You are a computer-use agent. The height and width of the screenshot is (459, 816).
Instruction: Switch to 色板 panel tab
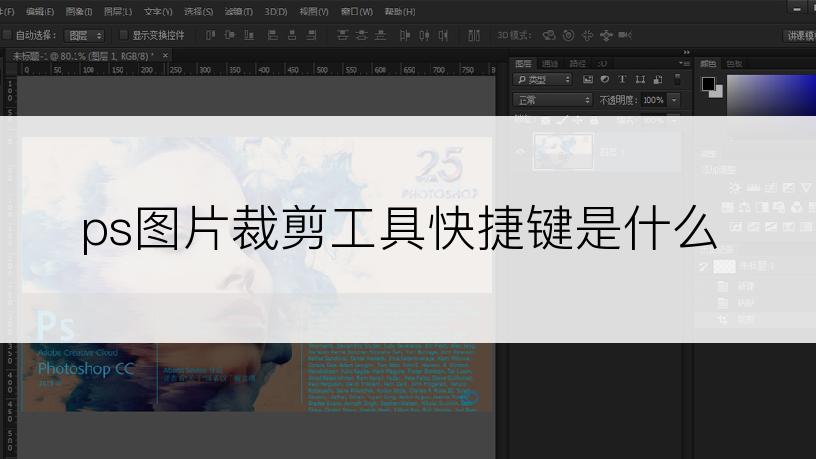734,63
